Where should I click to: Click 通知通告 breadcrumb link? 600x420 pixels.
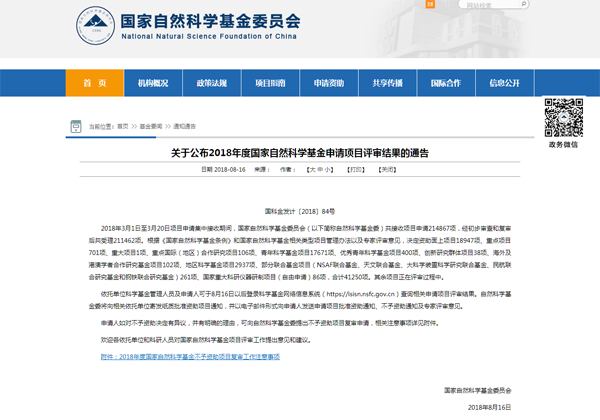185,127
